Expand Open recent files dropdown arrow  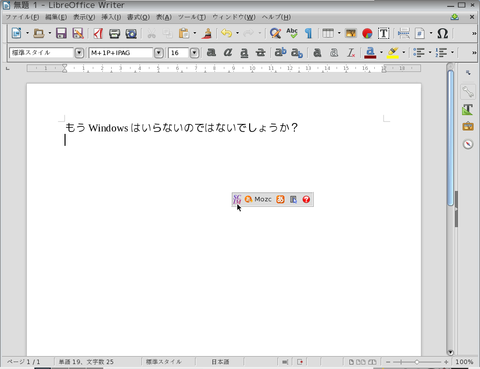(50, 33)
